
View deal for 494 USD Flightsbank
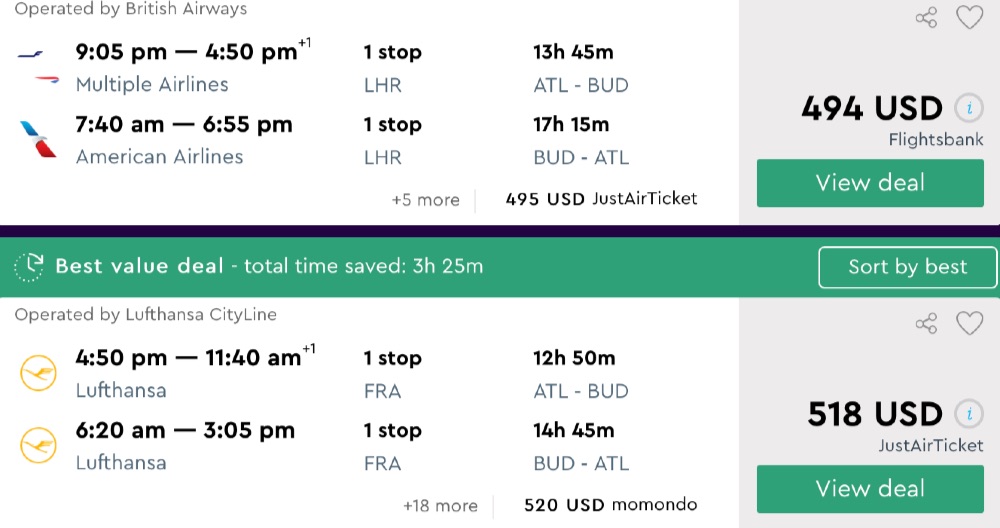click(x=870, y=183)
